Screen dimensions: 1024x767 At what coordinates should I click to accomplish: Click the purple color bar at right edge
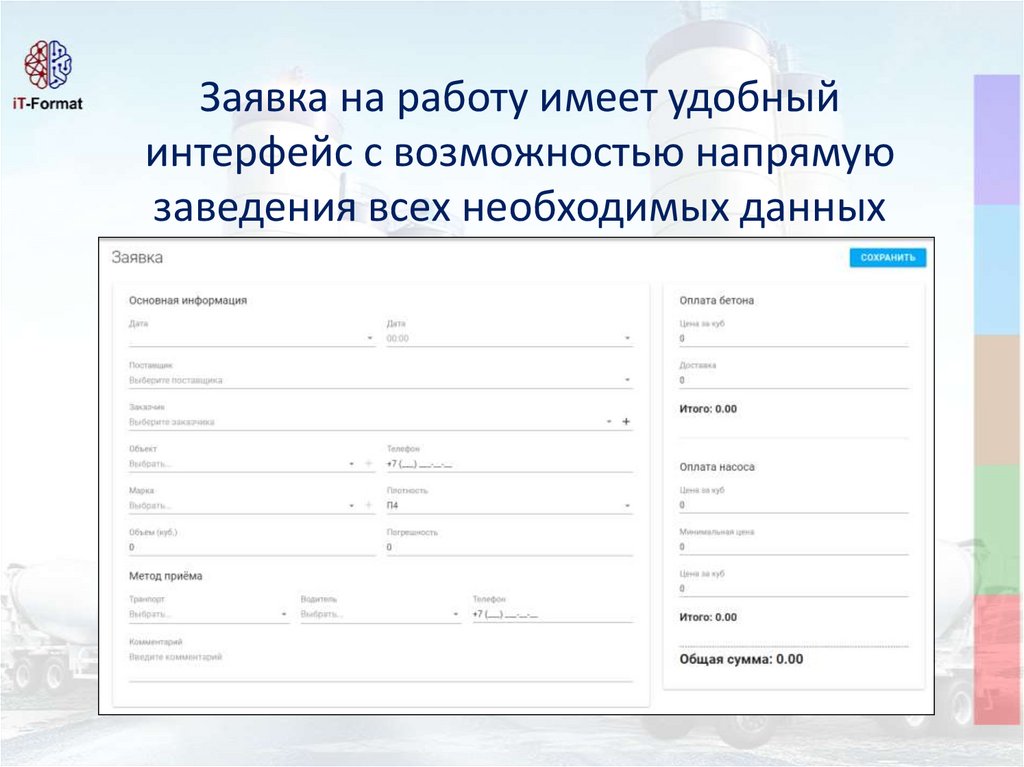tap(998, 139)
